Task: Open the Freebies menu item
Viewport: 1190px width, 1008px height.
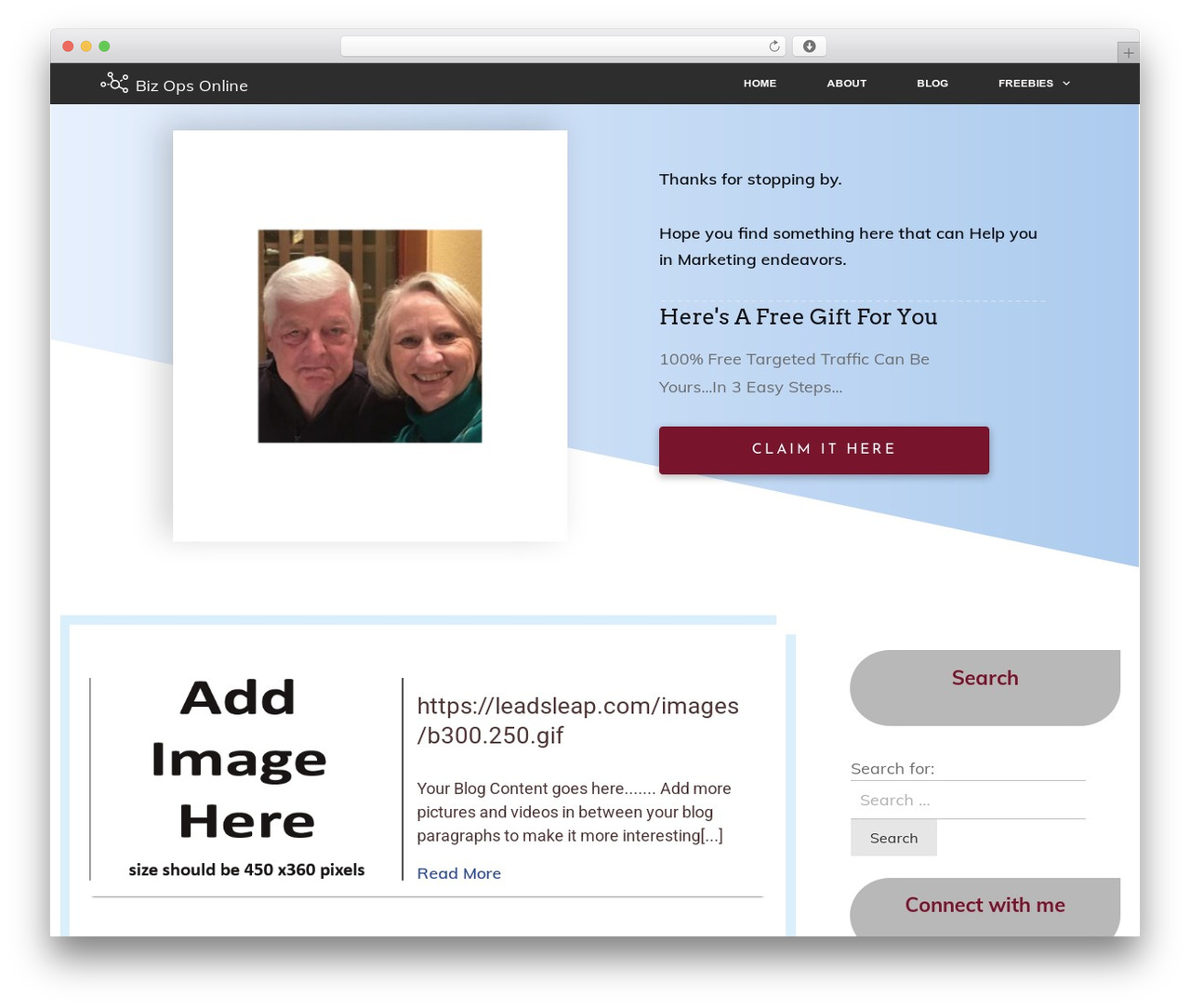Action: [x=1025, y=84]
